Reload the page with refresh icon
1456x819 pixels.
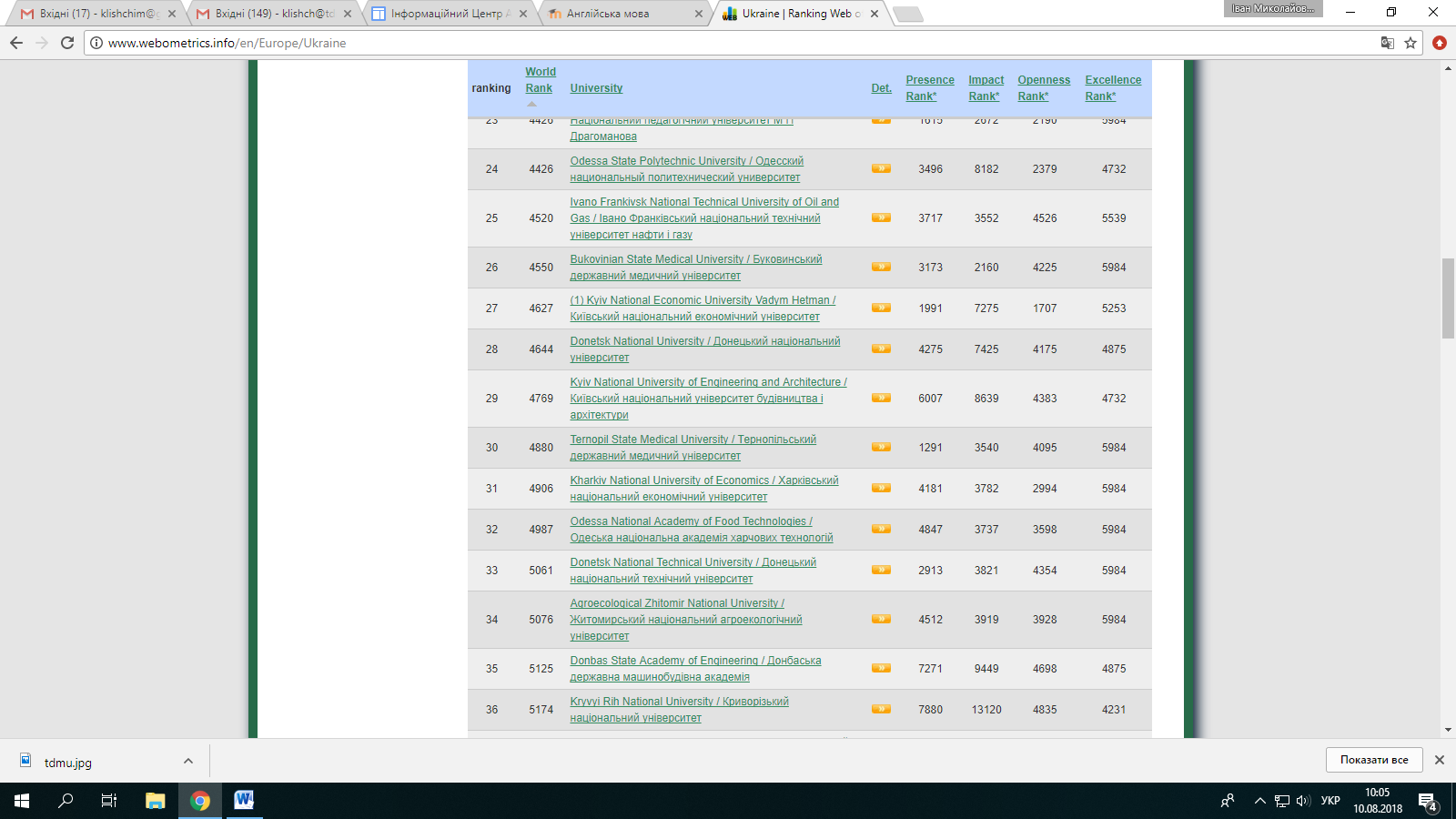(67, 43)
